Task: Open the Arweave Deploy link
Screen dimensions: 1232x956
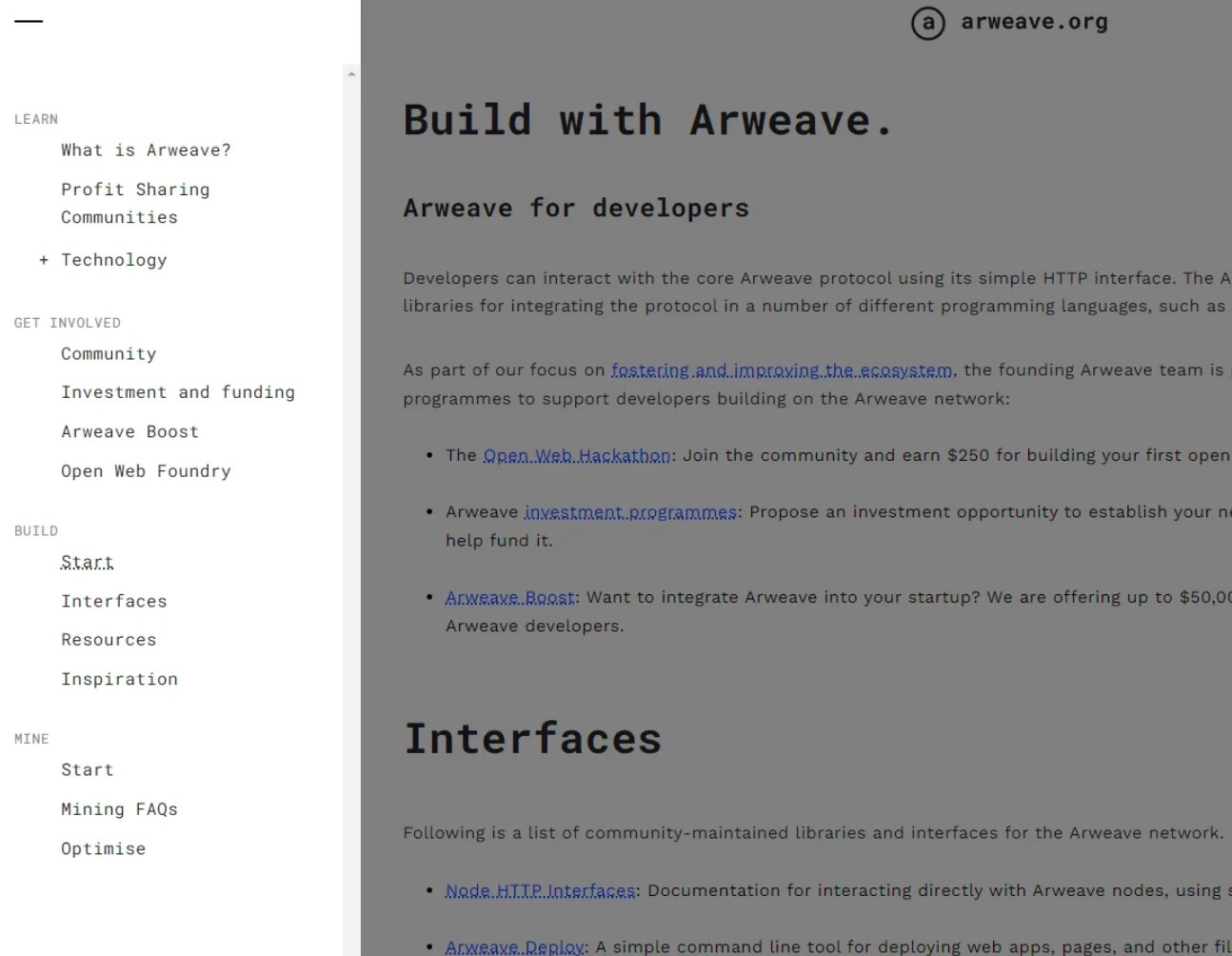Action: click(x=515, y=947)
